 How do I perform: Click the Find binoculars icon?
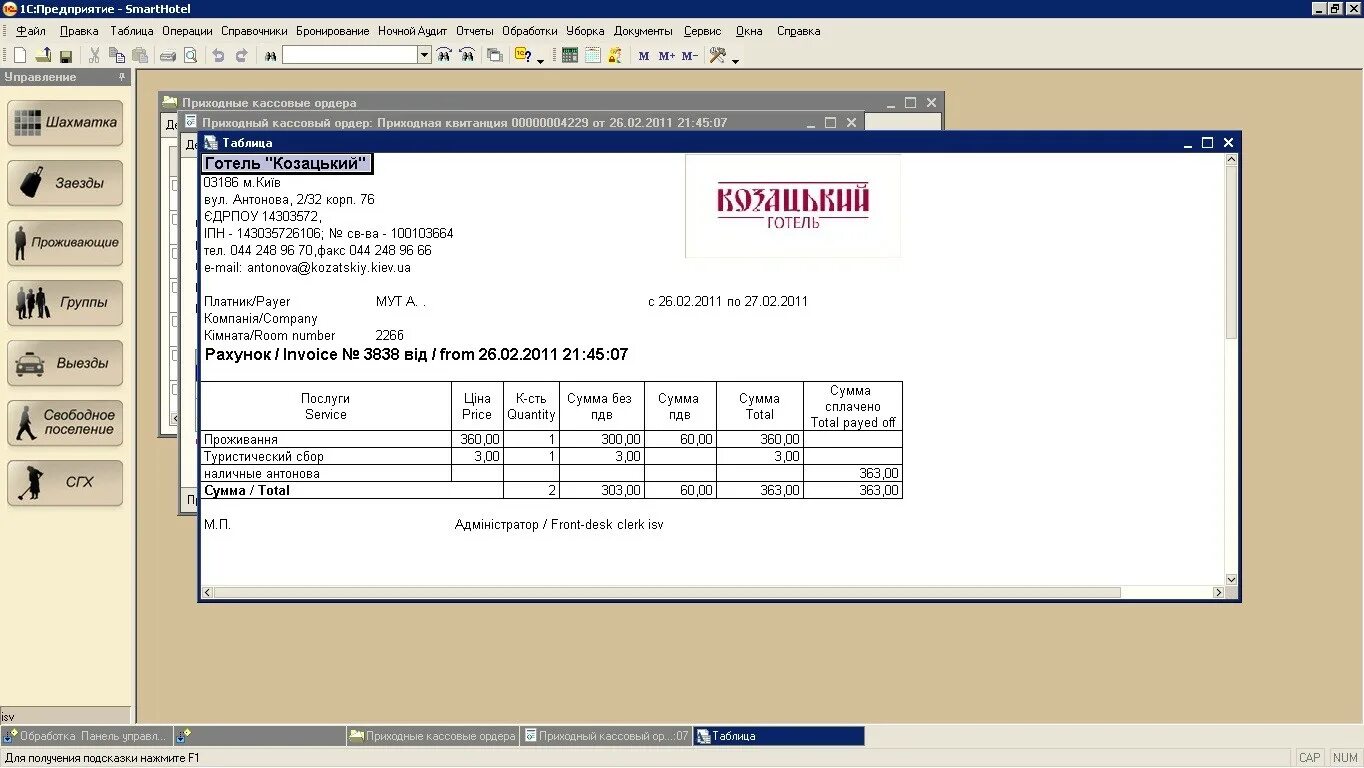(270, 56)
